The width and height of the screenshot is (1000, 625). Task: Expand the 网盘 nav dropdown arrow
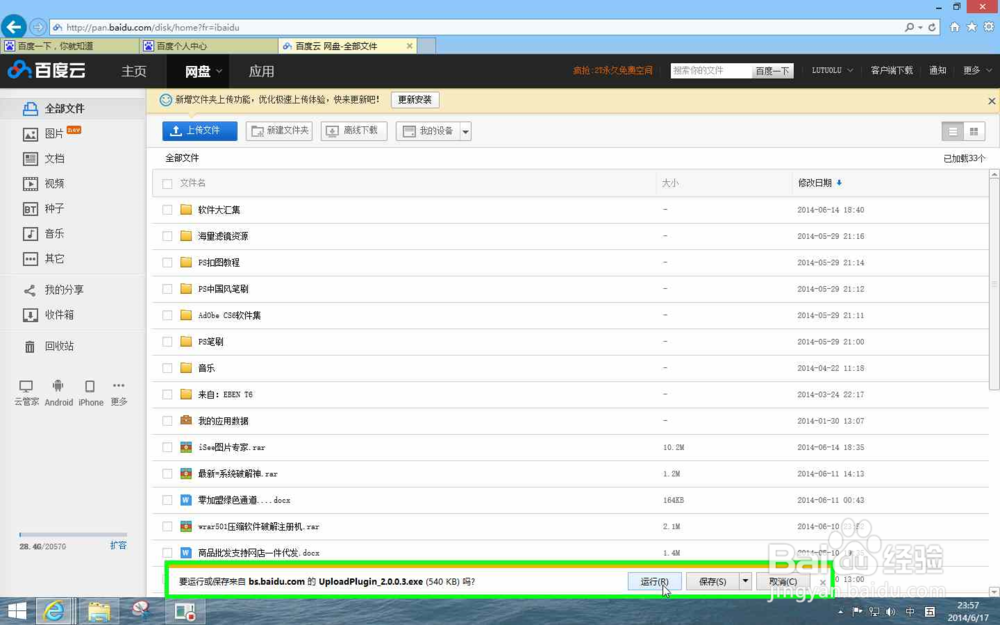pos(219,71)
